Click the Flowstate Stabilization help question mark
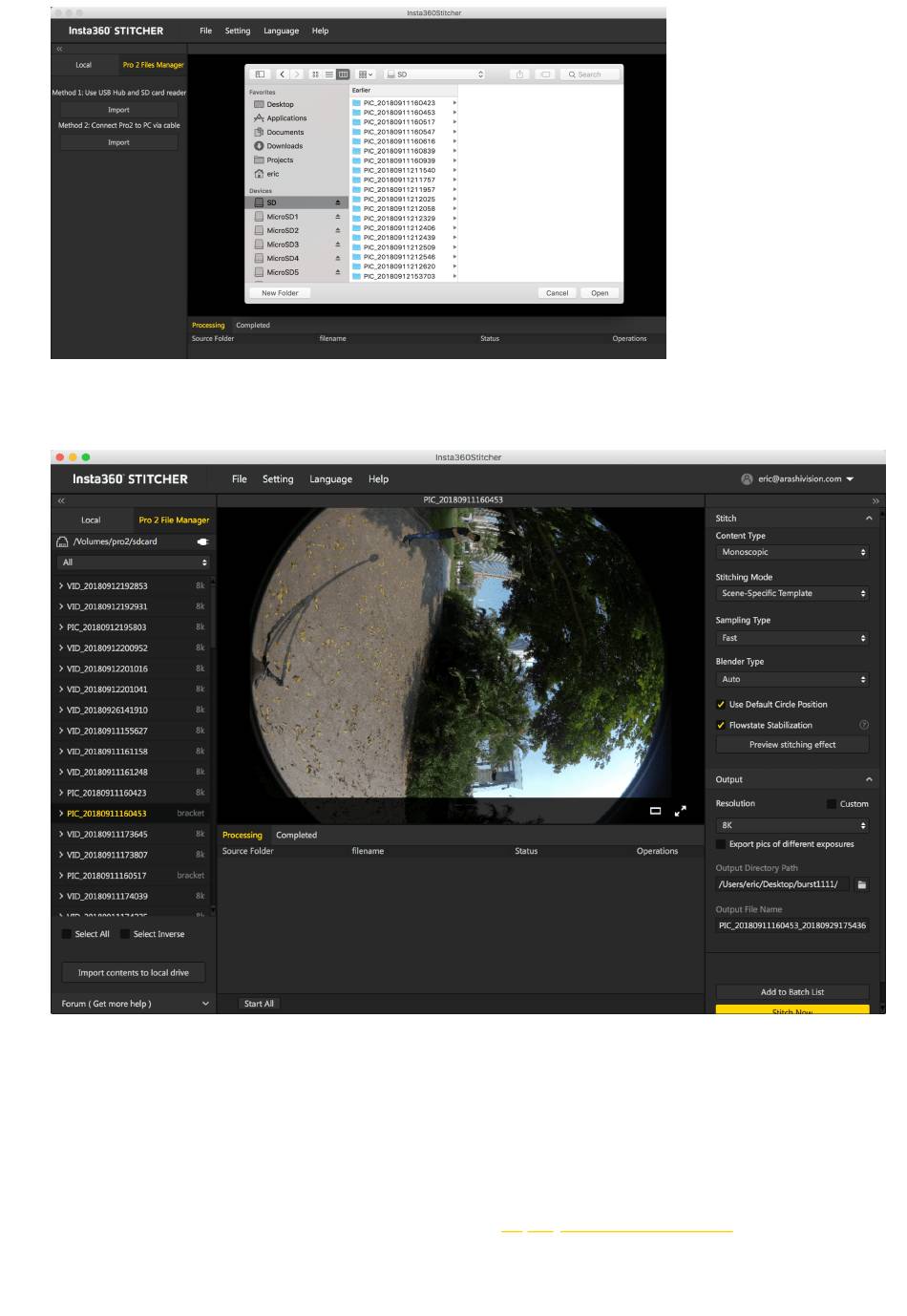This screenshot has height=1316, width=907. point(864,725)
